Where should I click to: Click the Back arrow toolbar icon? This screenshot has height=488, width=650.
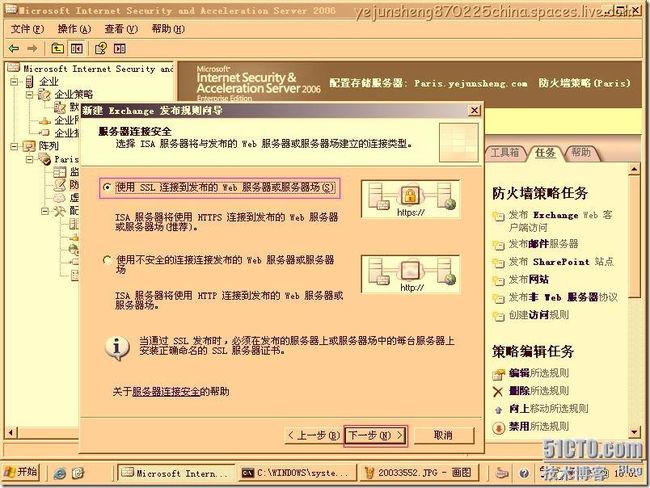pyautogui.click(x=14, y=49)
